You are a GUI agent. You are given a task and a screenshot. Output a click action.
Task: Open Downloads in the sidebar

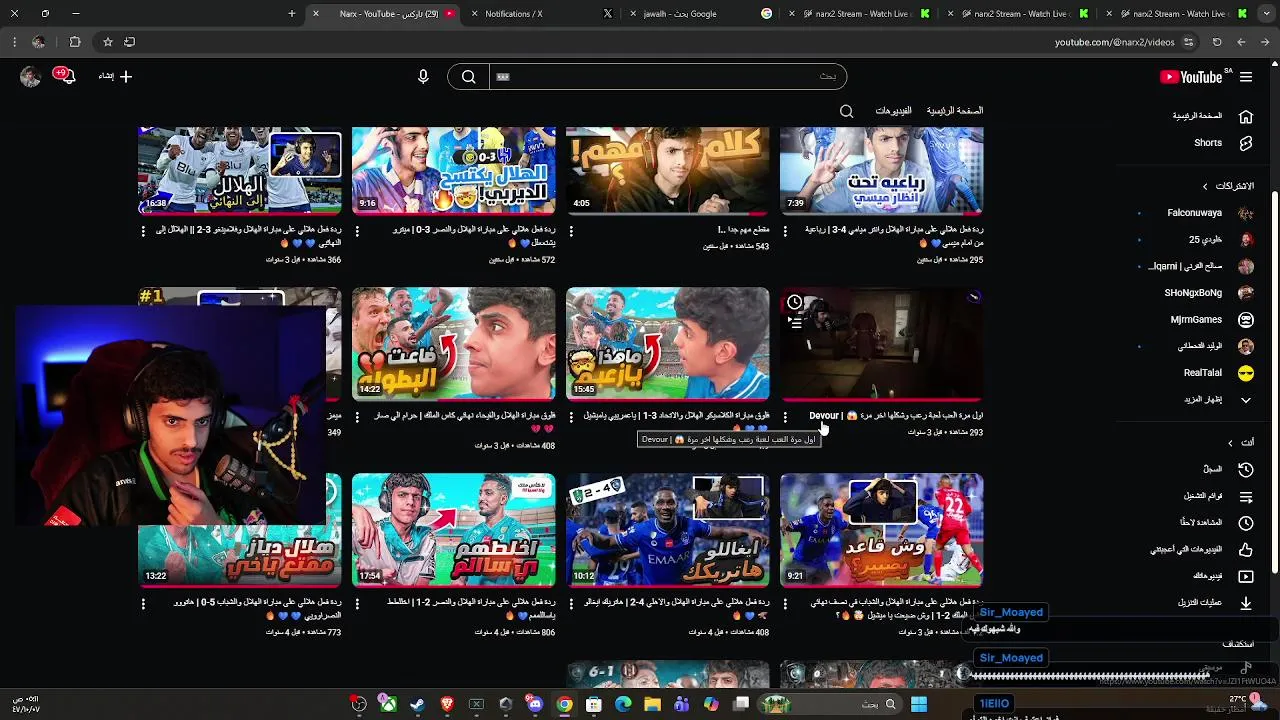click(1213, 603)
